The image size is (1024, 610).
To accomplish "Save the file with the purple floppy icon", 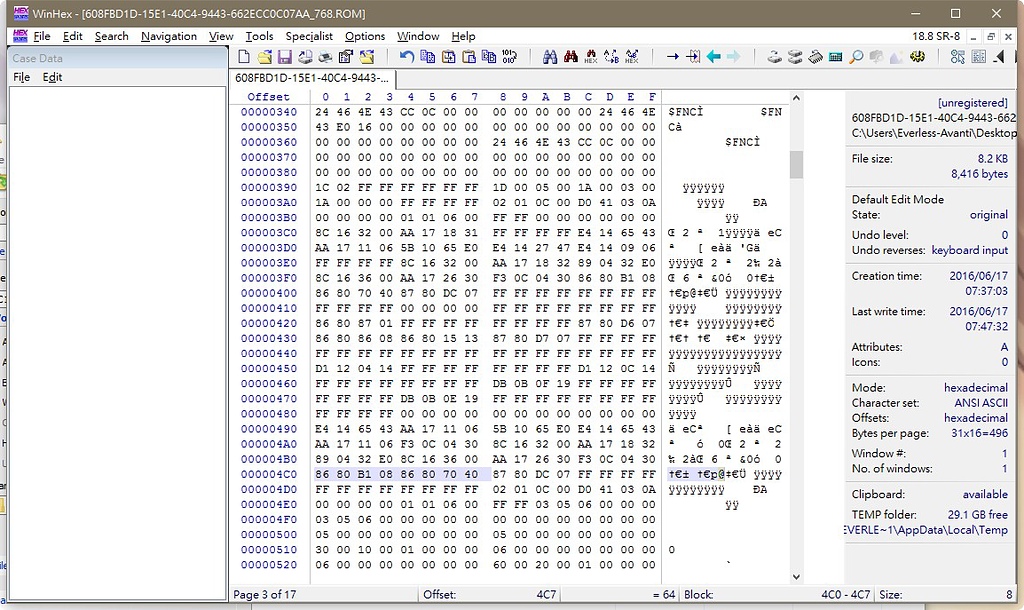I will 285,57.
